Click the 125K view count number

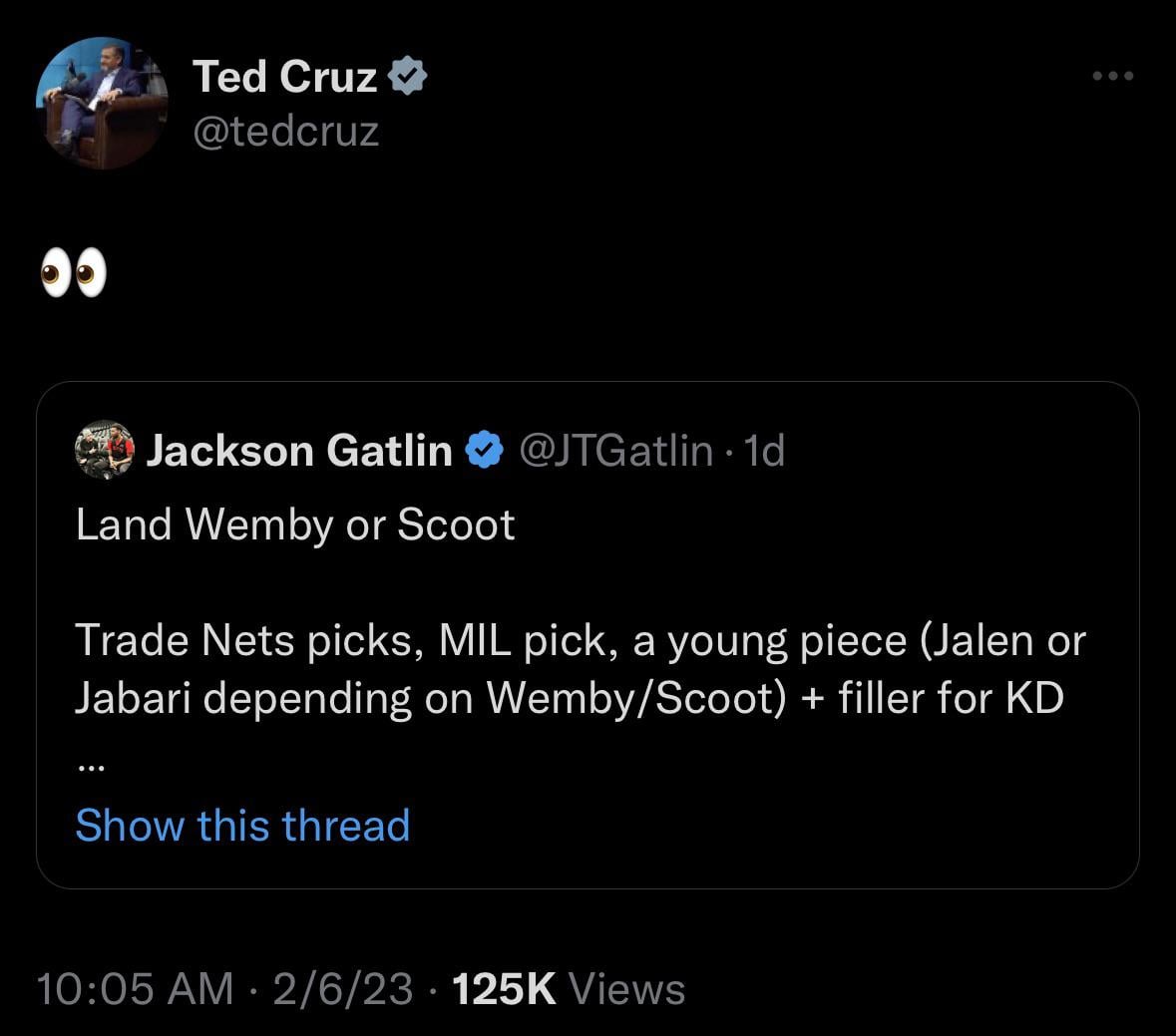[x=504, y=989]
